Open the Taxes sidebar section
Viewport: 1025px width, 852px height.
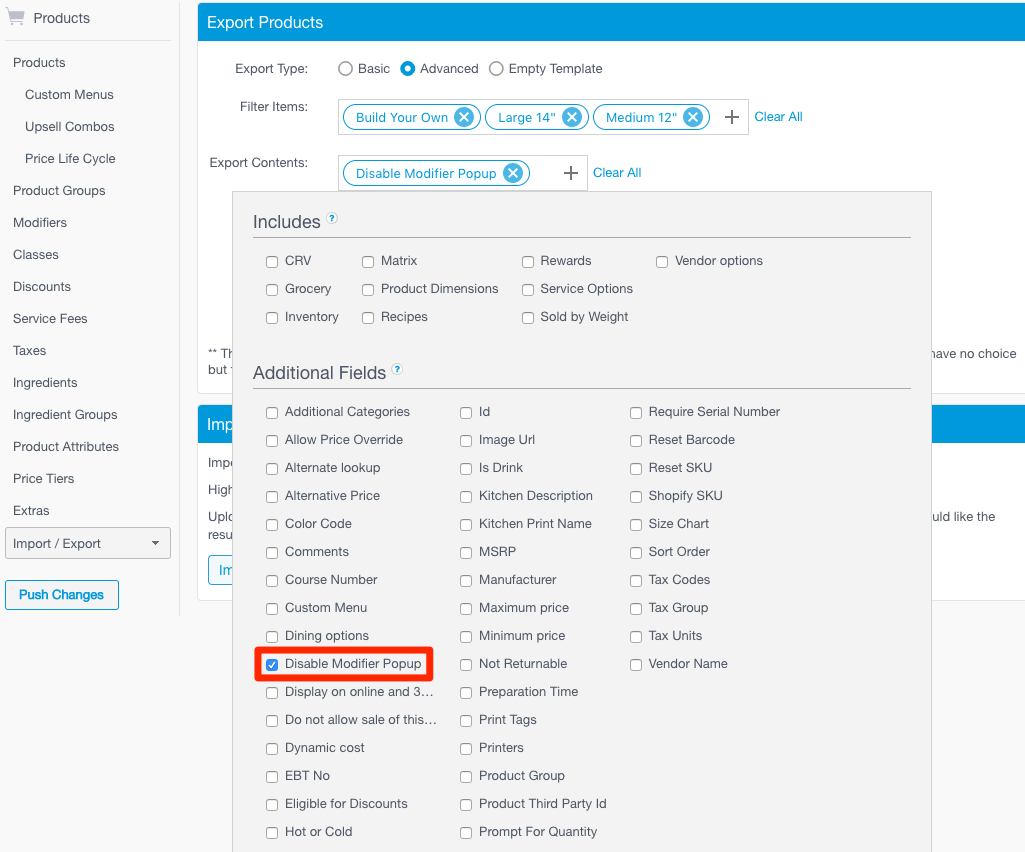coord(29,350)
